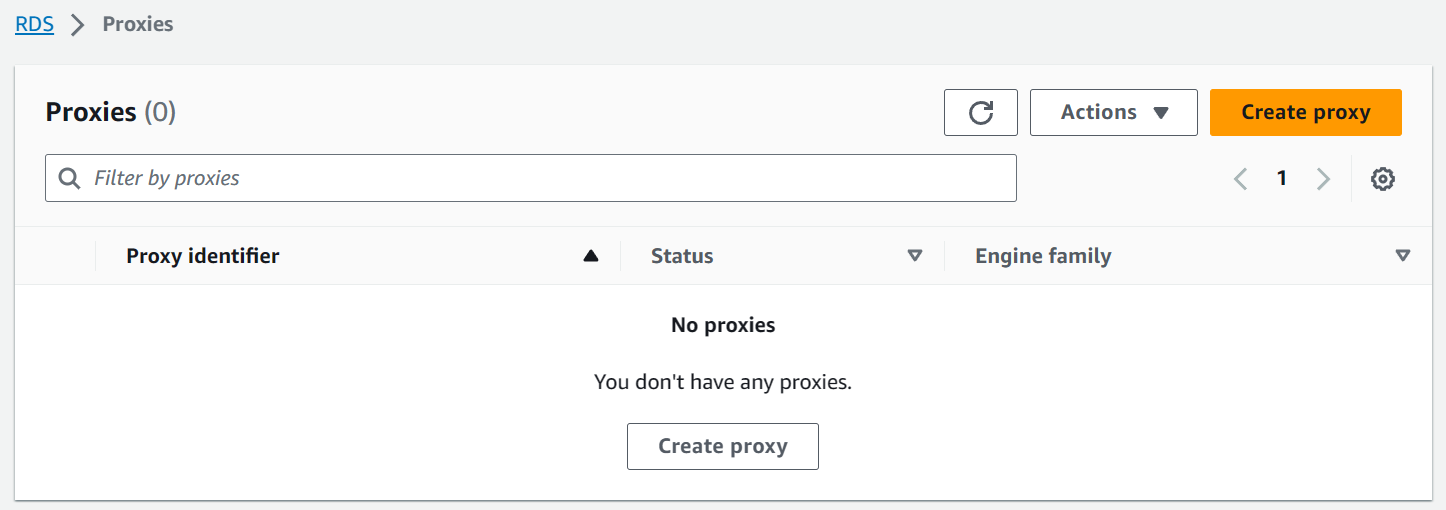
Task: Navigate to the RDS breadcrumb link
Action: (34, 24)
